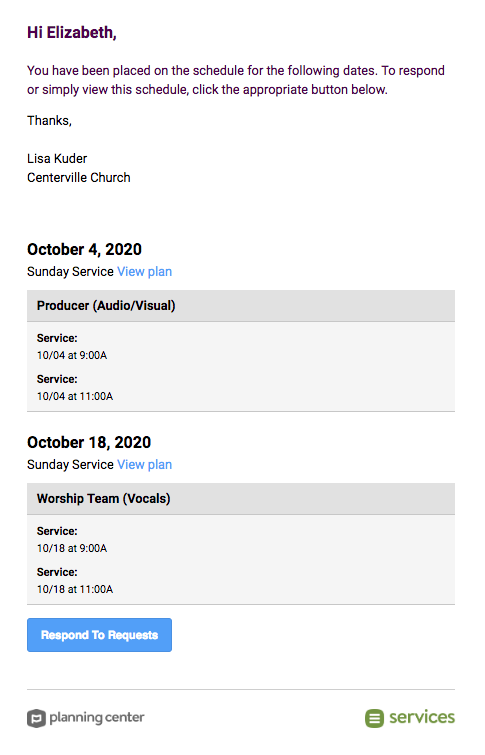Select the Producer (Audio/Visual) header
485x755 pixels.
click(241, 306)
